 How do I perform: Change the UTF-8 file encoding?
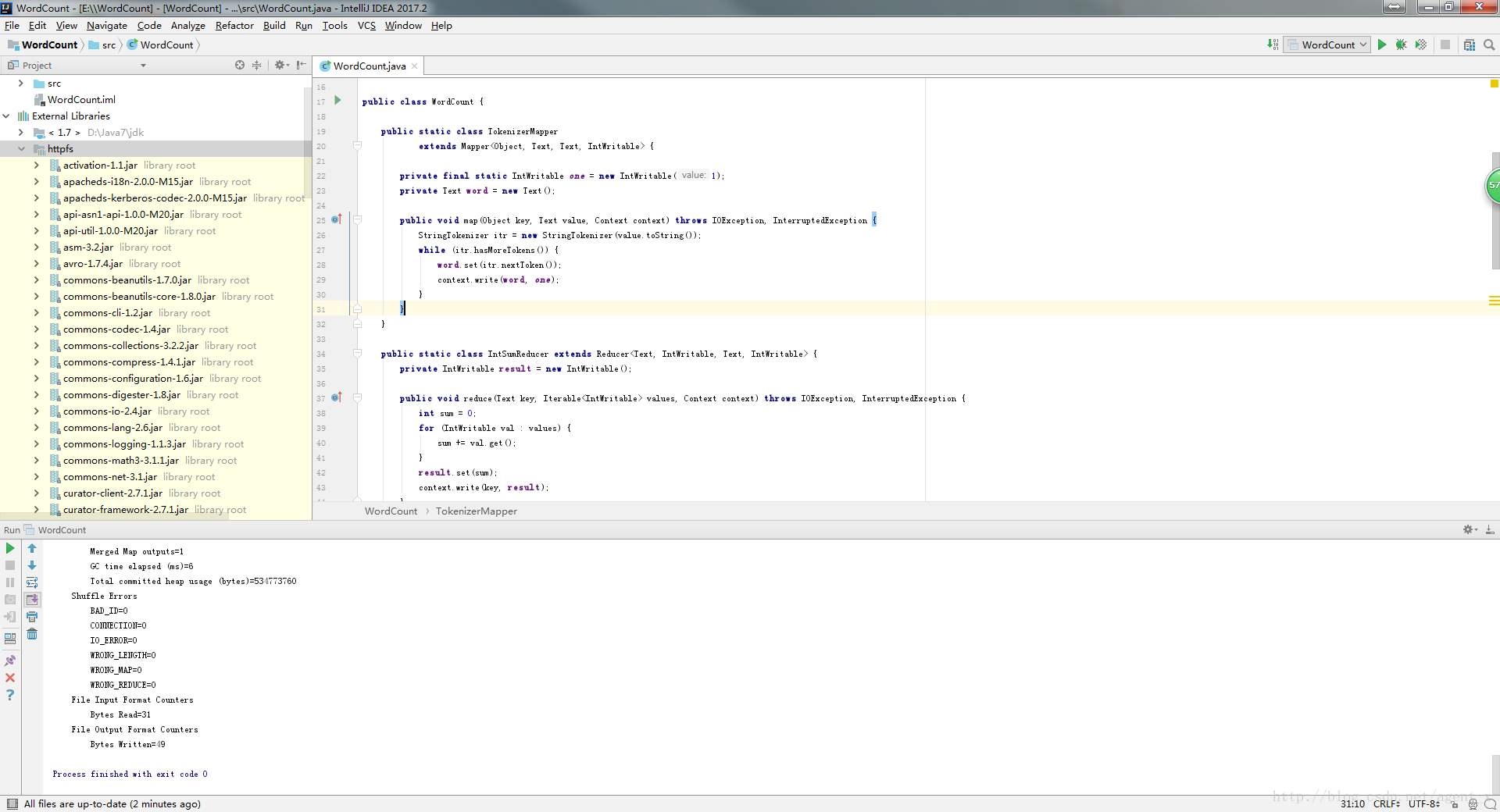[x=1425, y=803]
